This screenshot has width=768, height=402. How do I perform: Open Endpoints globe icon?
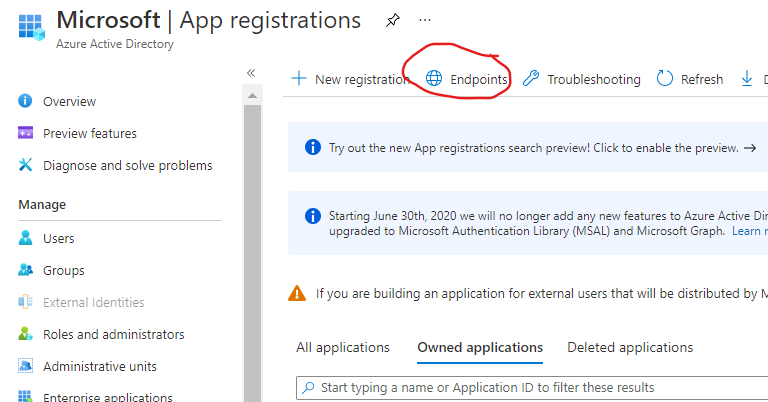434,79
